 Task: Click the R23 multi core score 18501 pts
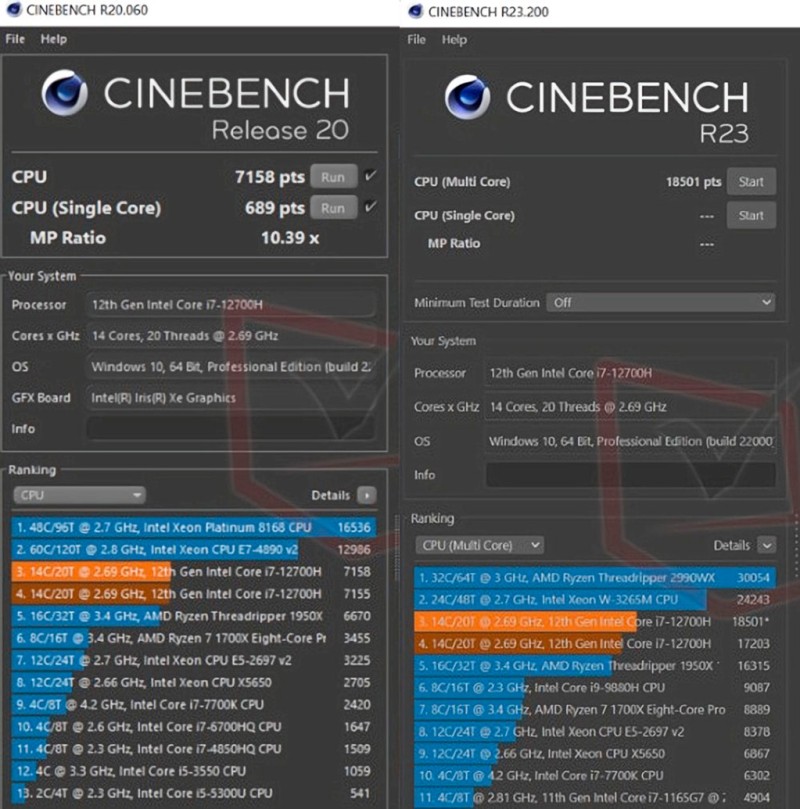pos(693,182)
